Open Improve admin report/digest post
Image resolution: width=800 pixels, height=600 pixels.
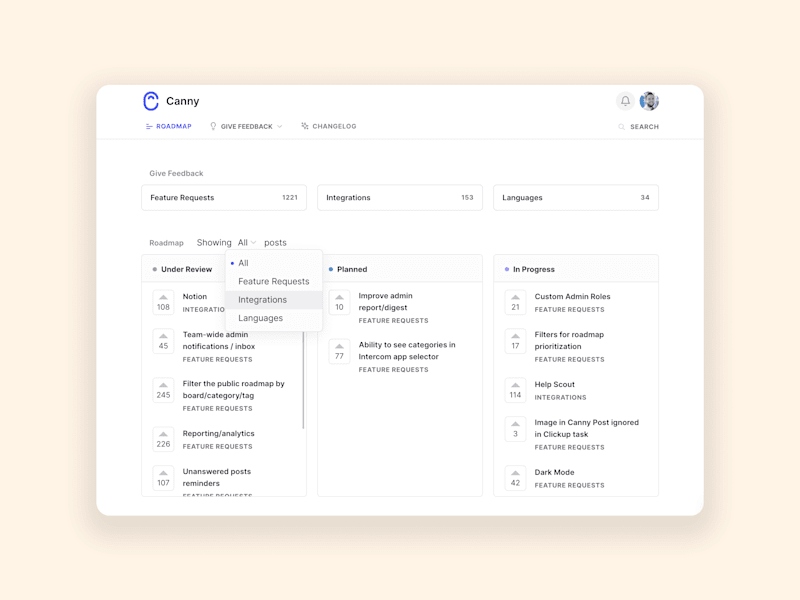(x=385, y=302)
